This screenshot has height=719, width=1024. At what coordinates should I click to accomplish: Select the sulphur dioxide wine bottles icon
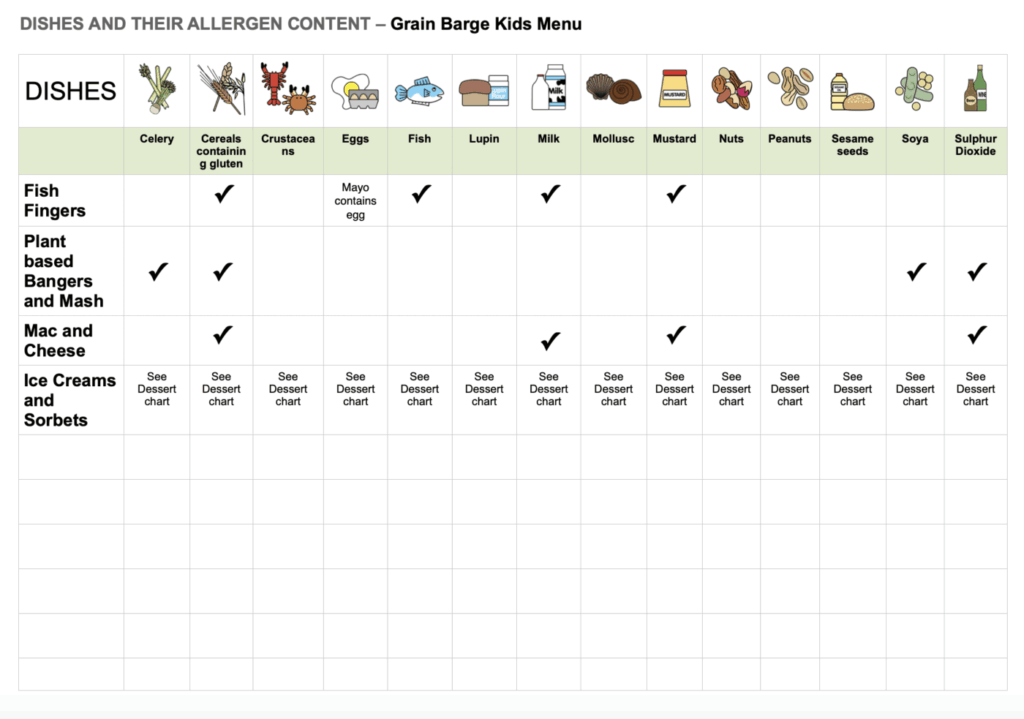pos(976,88)
